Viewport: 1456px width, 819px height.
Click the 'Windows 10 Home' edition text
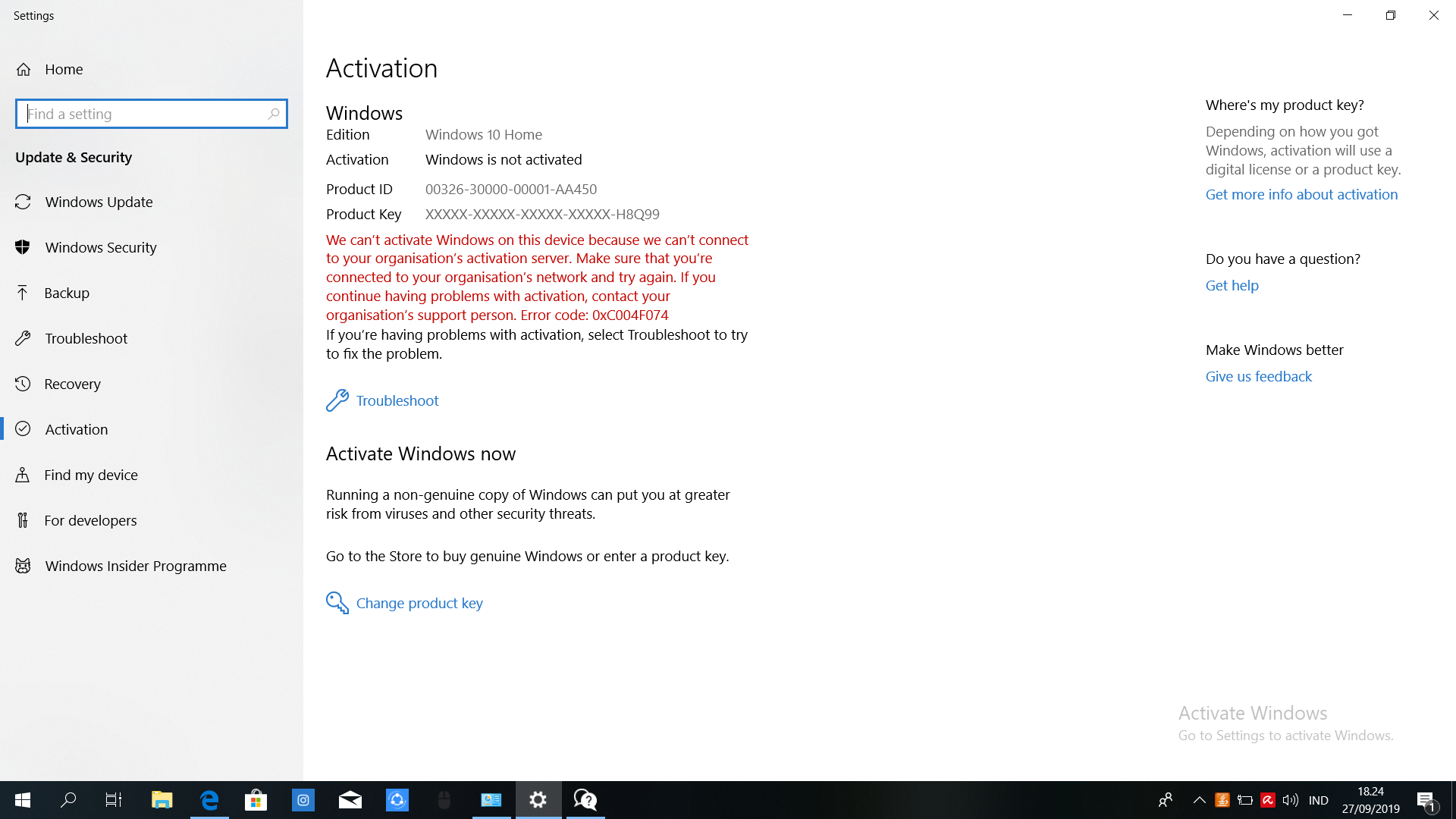click(484, 134)
